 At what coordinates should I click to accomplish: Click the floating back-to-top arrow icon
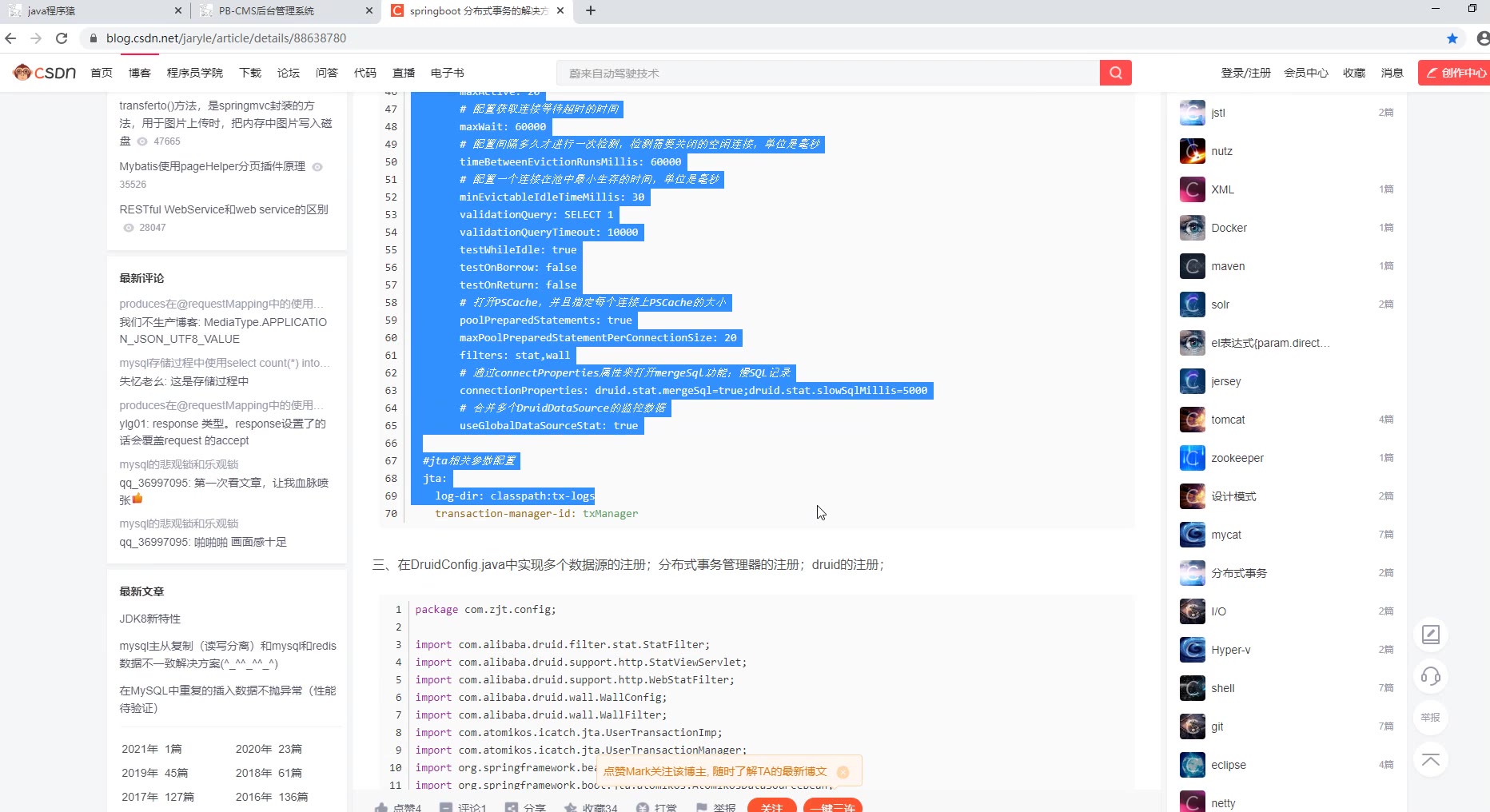tap(1431, 759)
